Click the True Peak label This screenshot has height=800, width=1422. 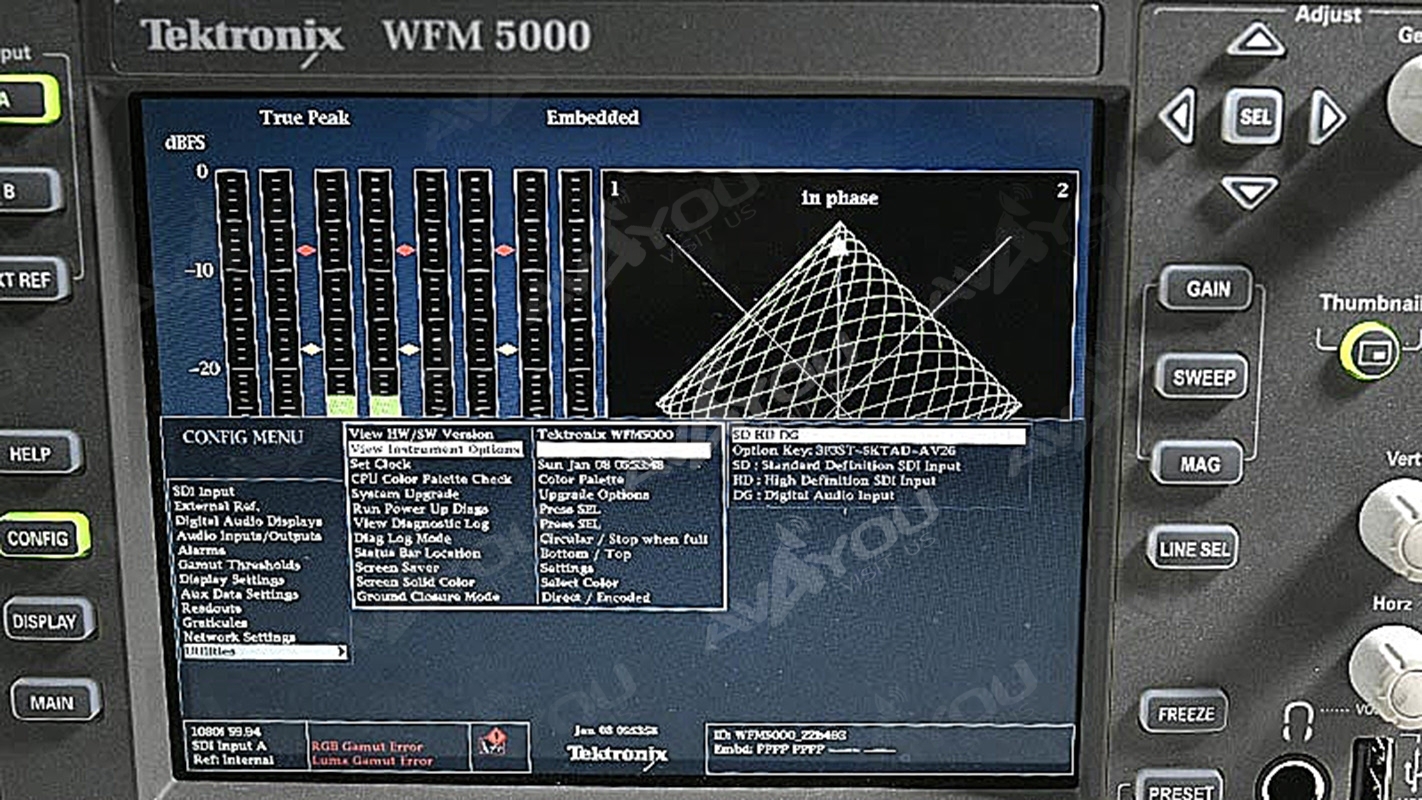(x=305, y=118)
